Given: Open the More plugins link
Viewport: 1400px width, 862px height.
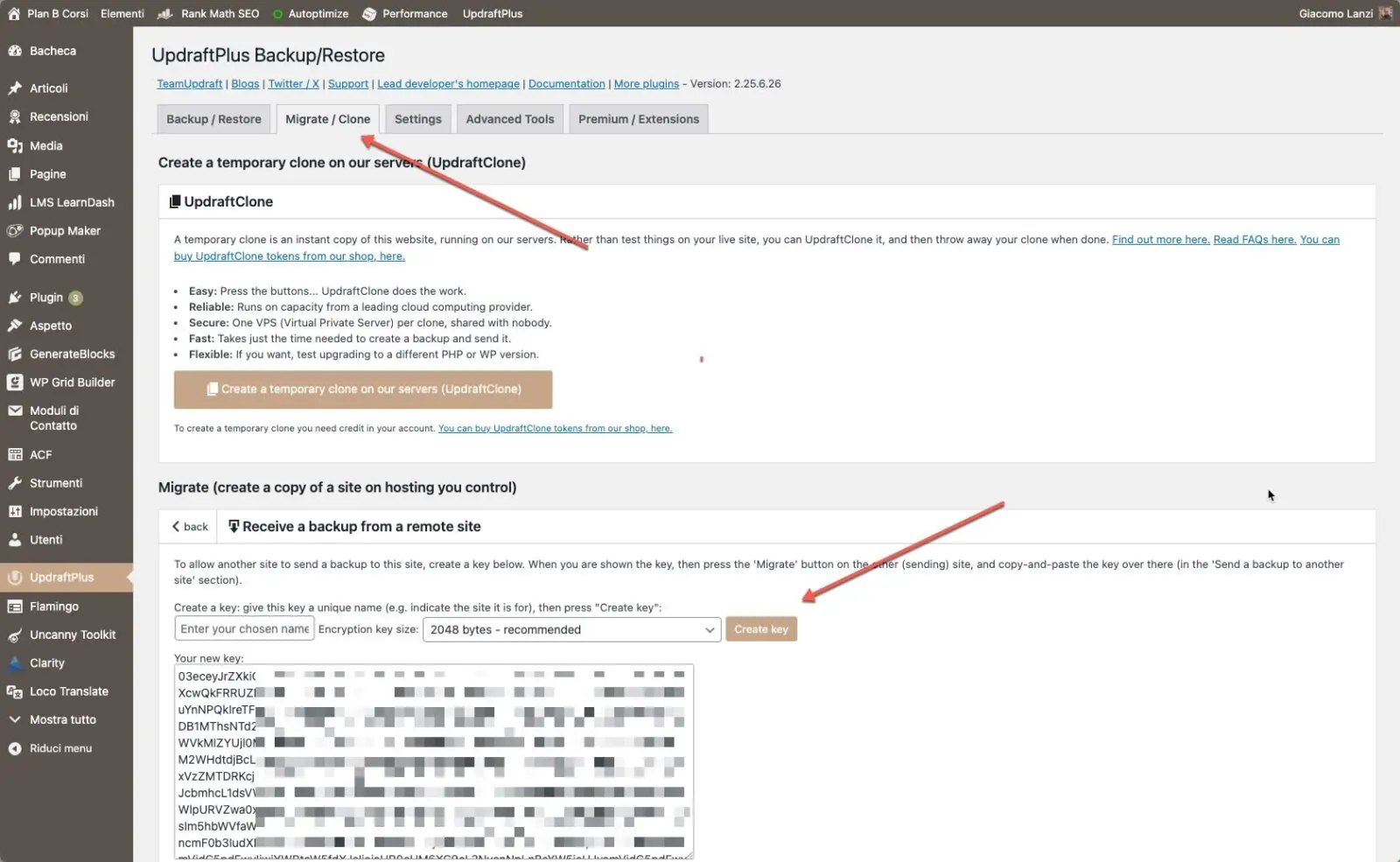Looking at the screenshot, I should click(647, 84).
